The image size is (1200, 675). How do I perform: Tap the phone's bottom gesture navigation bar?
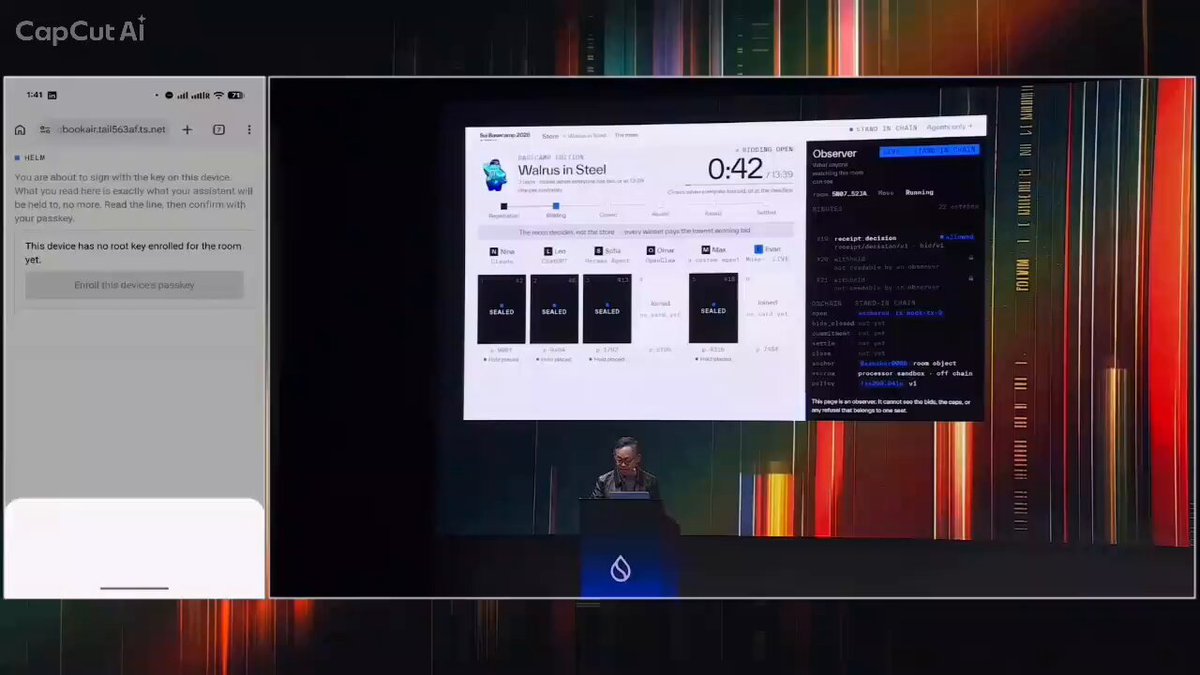pos(135,588)
